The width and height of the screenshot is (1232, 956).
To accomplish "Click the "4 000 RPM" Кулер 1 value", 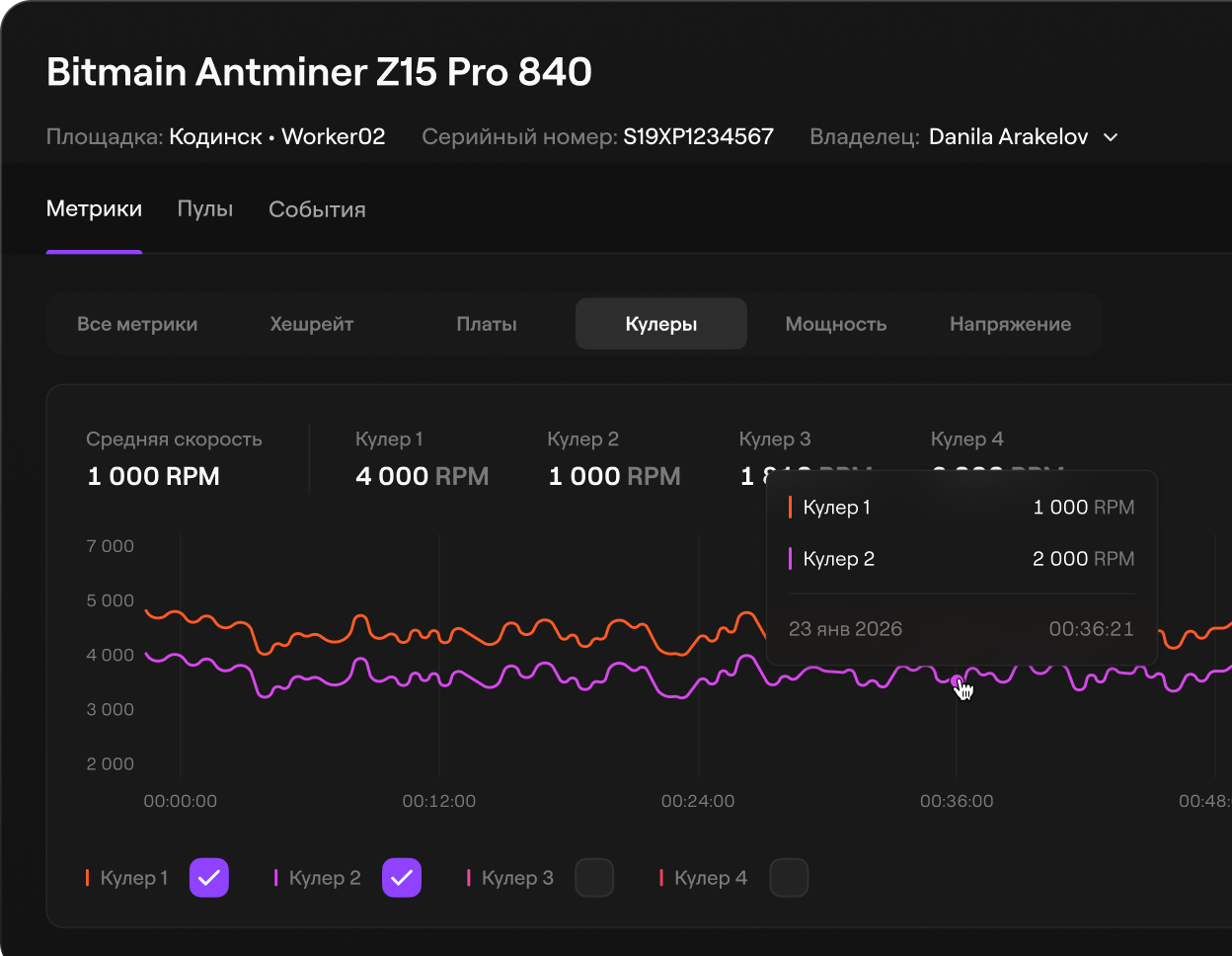I will [423, 477].
